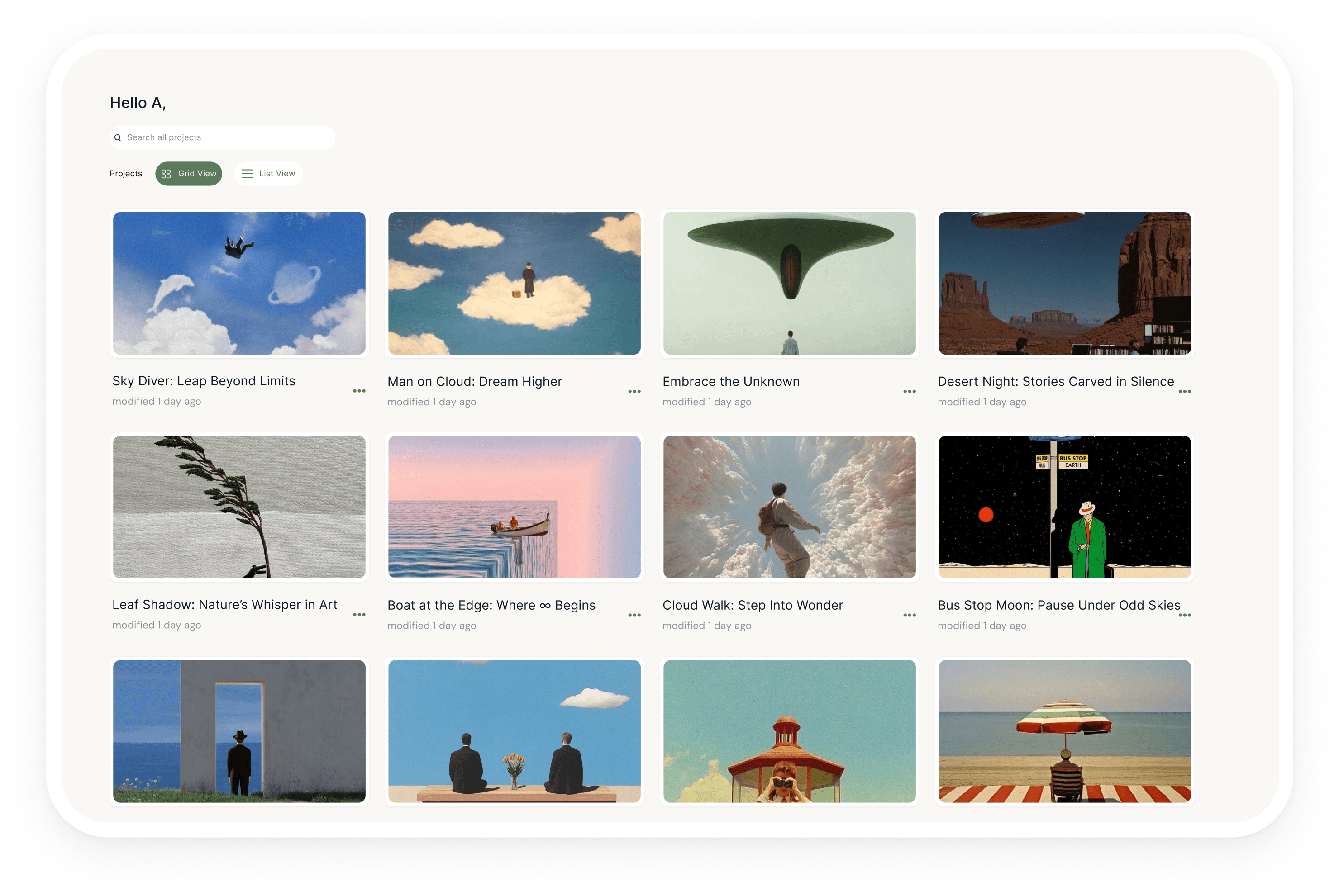Click the Hello A, greeting
This screenshot has width=1339, height=896.
click(x=138, y=103)
